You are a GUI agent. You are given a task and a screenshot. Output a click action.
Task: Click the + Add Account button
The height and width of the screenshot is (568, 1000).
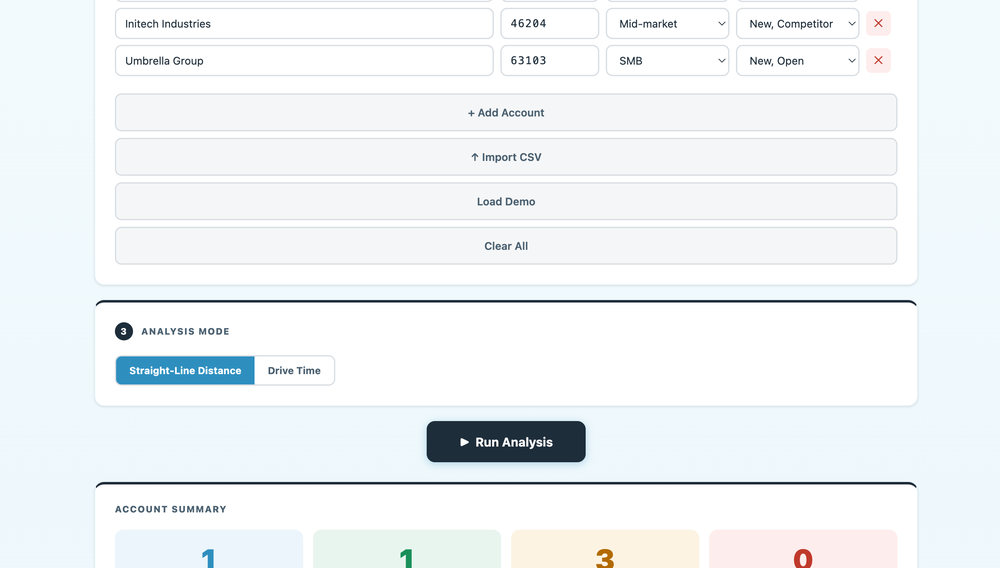[506, 112]
